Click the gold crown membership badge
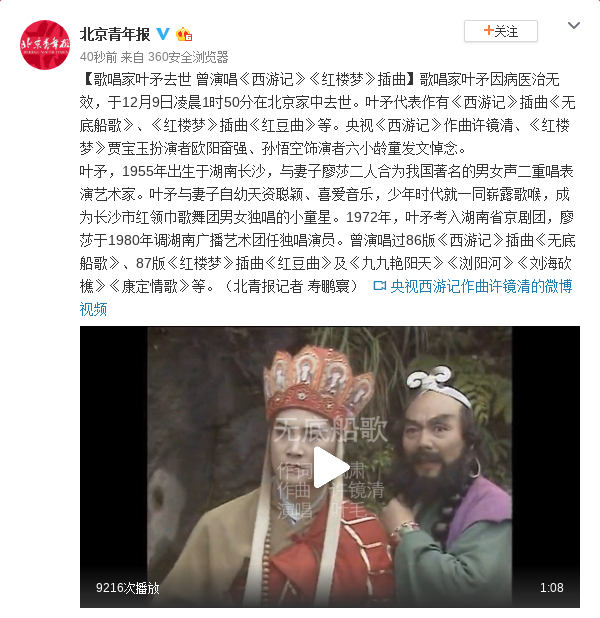This screenshot has height=618, width=600. tap(184, 34)
